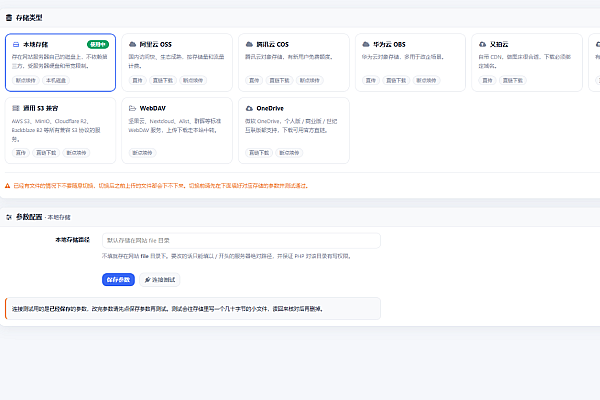Click the 微软 OneDrive description text
The height and width of the screenshot is (400, 600).
(291, 126)
